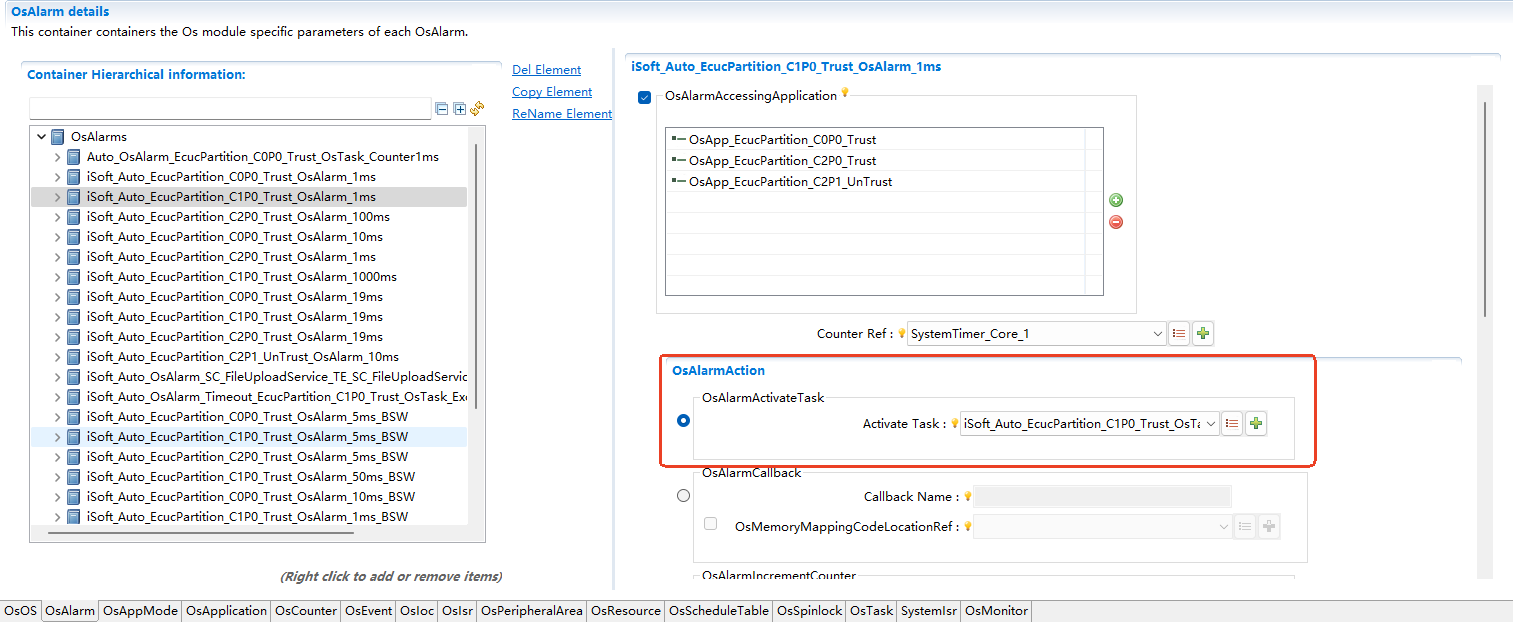The image size is (1513, 623).
Task: Select the OsAlarmActivateTask radio button
Action: click(x=683, y=421)
